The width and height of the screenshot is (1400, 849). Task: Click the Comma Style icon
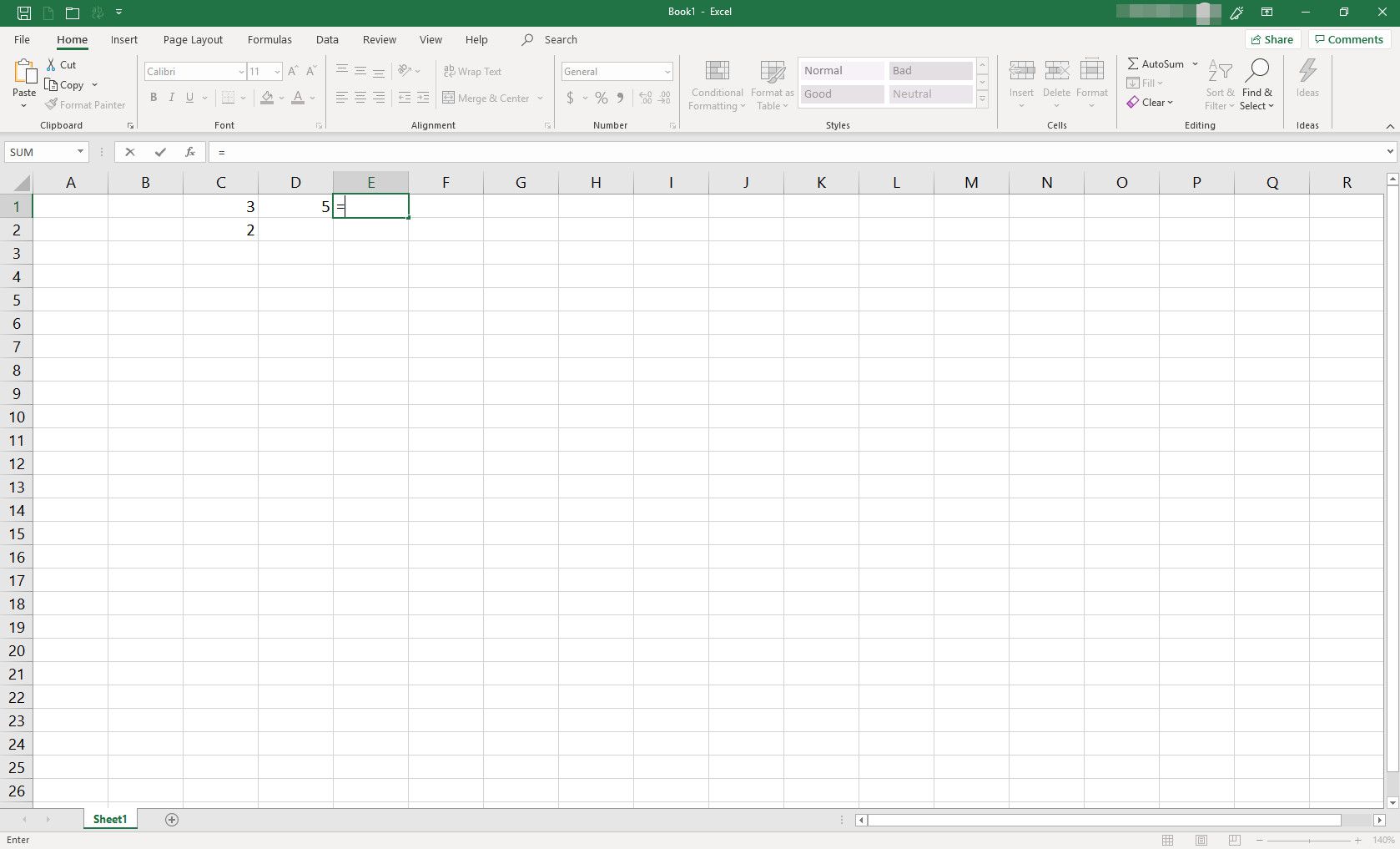tap(620, 98)
